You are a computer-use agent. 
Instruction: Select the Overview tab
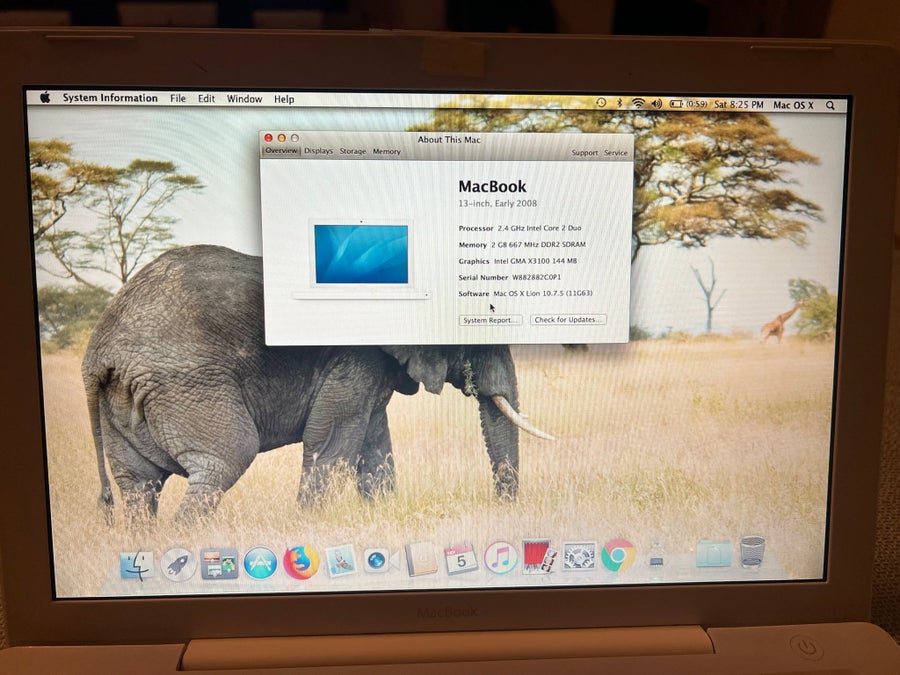point(281,150)
